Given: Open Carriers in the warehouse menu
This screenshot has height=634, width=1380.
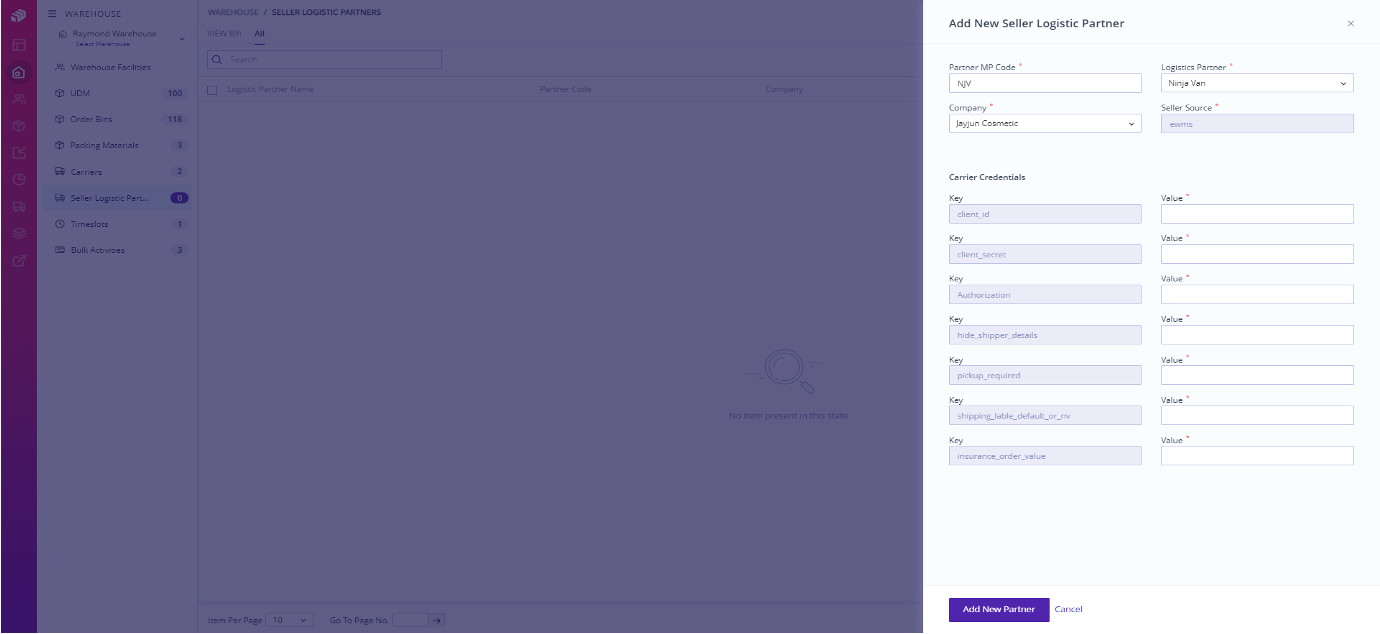Looking at the screenshot, I should tap(86, 172).
